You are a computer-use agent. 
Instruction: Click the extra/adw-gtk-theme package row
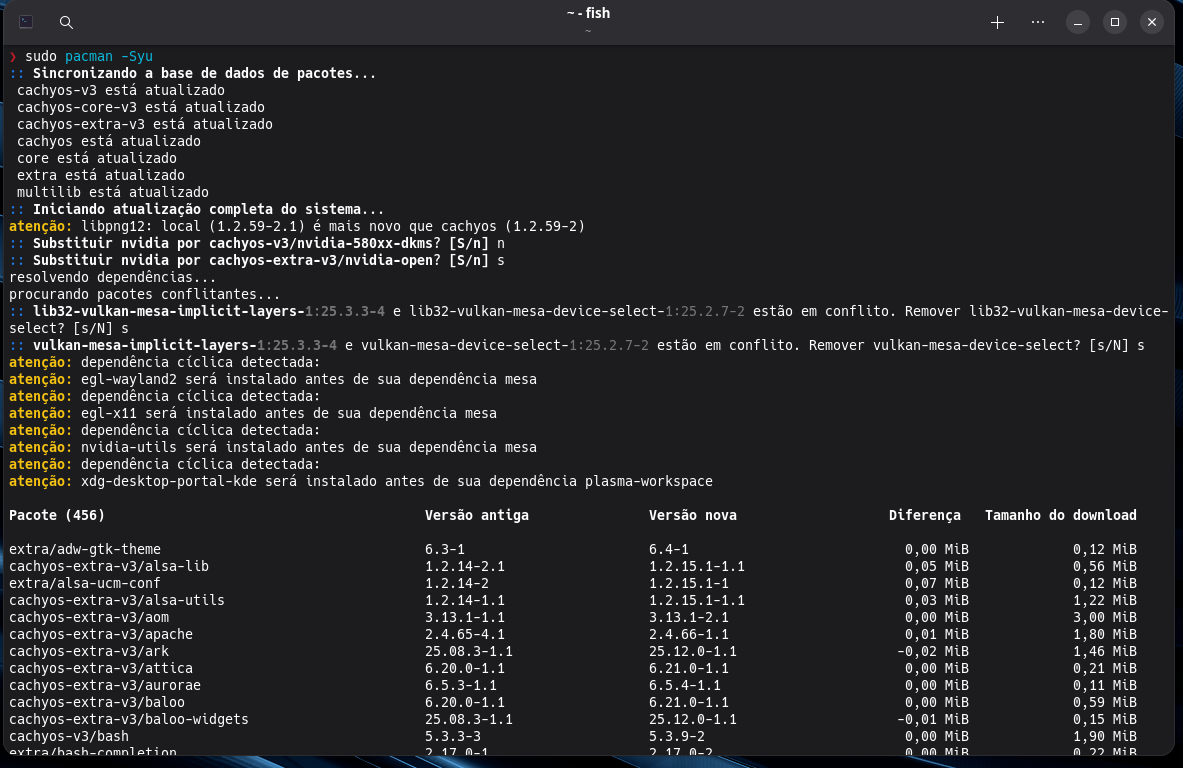(85, 549)
